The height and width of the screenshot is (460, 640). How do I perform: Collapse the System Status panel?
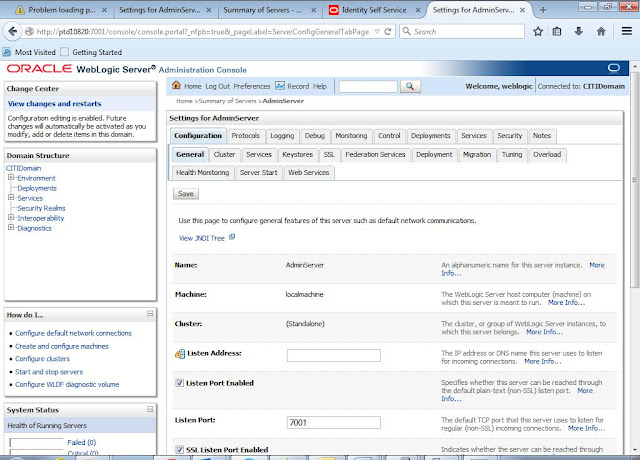pyautogui.click(x=150, y=409)
